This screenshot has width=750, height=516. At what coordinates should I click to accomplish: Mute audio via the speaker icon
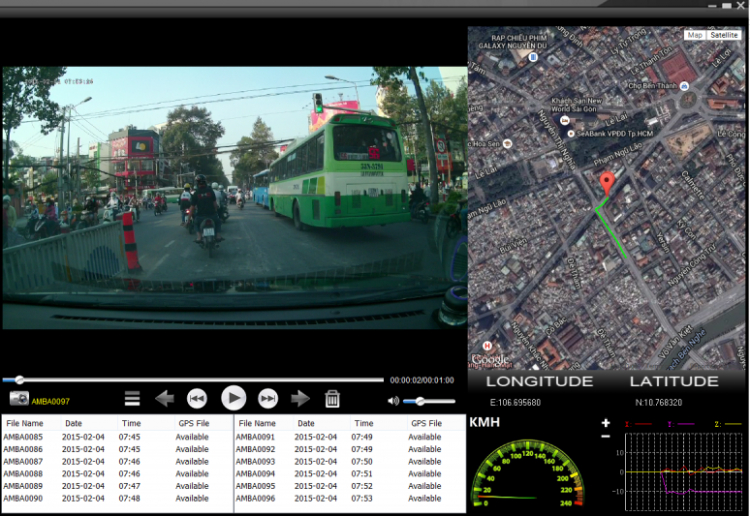coord(393,401)
